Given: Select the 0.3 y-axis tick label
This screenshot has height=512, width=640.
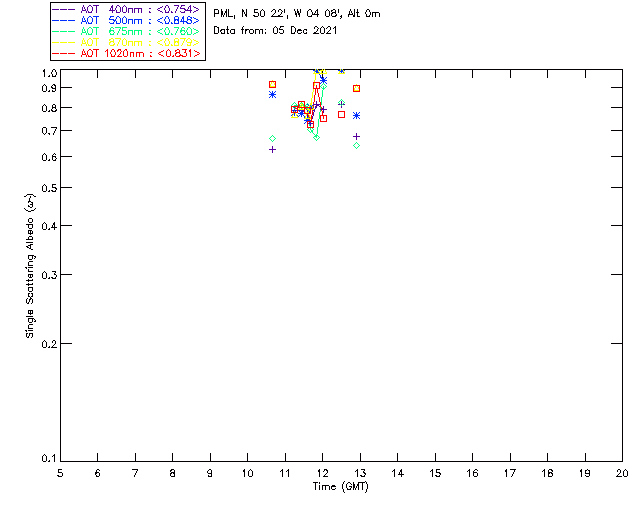Looking at the screenshot, I should tap(49, 275).
